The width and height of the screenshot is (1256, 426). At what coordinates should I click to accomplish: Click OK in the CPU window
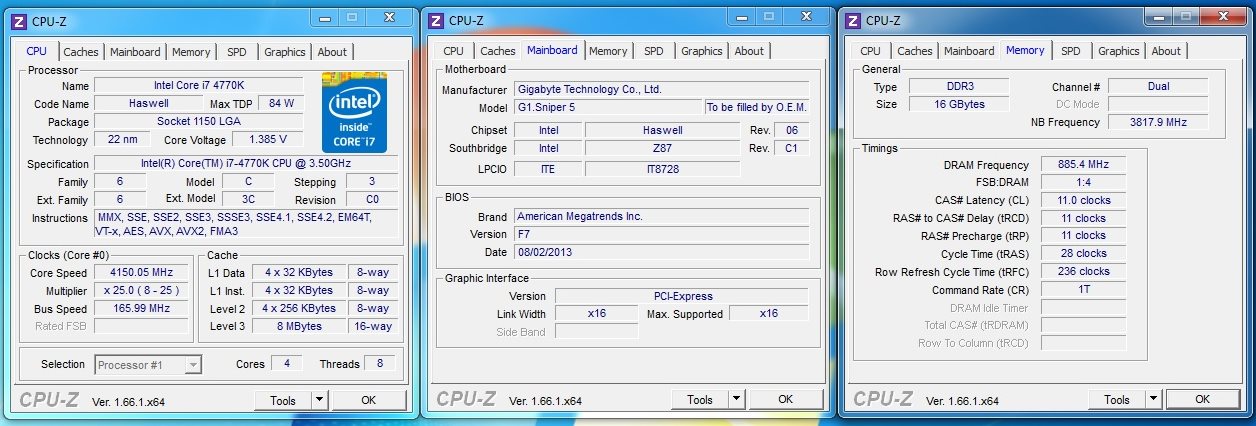coord(368,400)
